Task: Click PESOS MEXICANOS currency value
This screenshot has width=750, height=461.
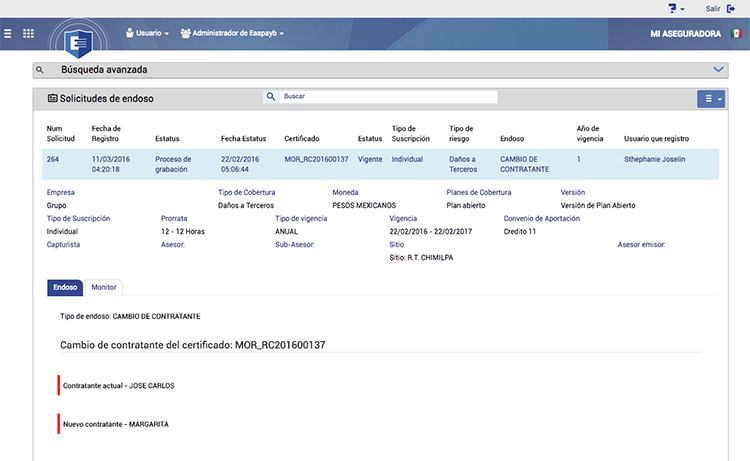Action: [x=364, y=206]
